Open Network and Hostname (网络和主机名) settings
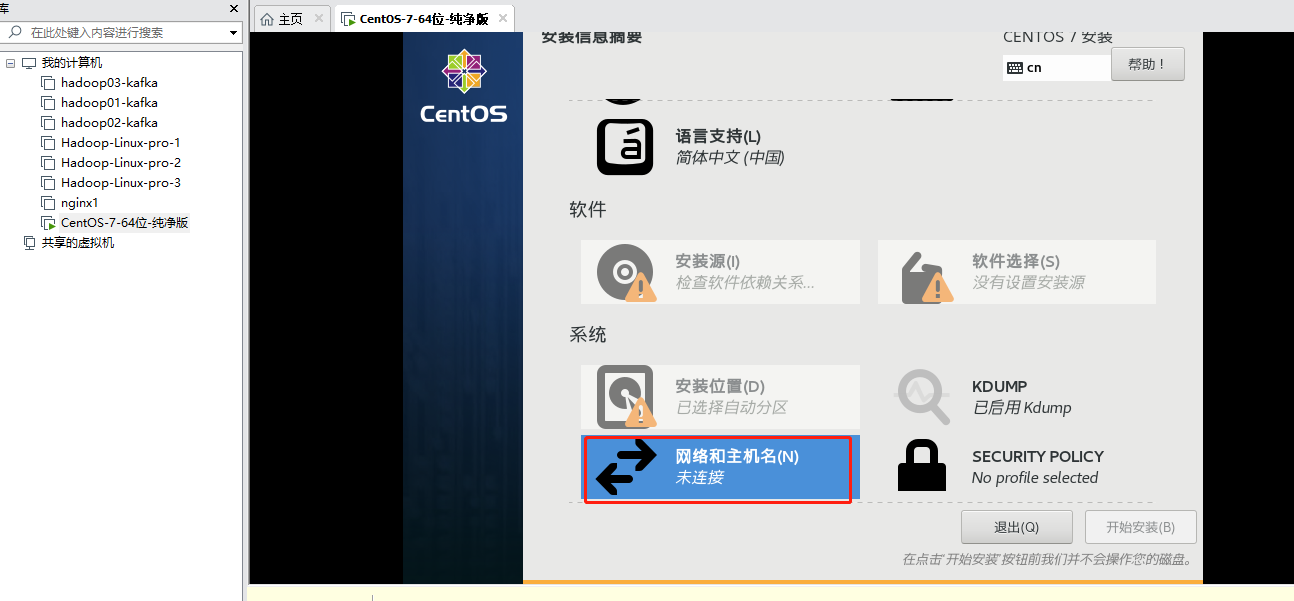1294x601 pixels. [x=720, y=467]
